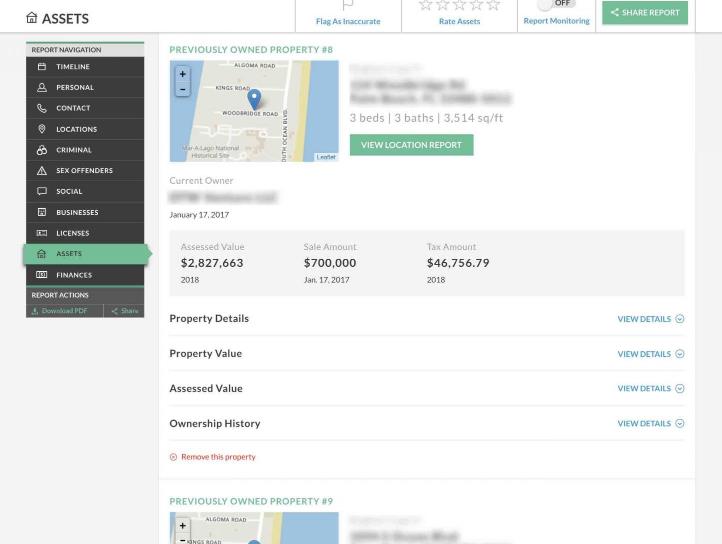Click the chevron circle beside Ownership History
722x544 pixels.
point(680,423)
